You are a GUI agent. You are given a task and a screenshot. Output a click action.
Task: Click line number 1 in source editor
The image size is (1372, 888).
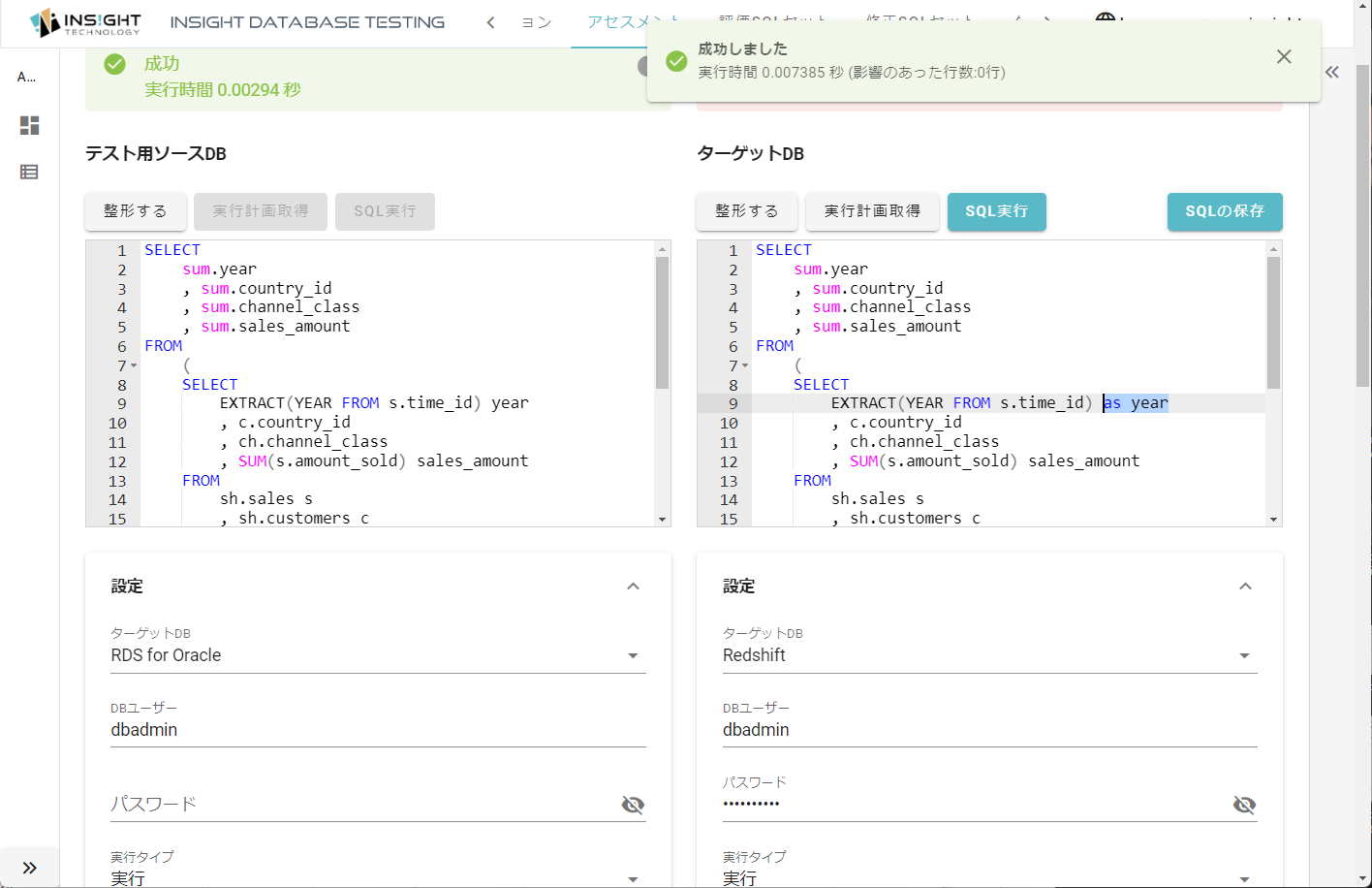click(122, 250)
